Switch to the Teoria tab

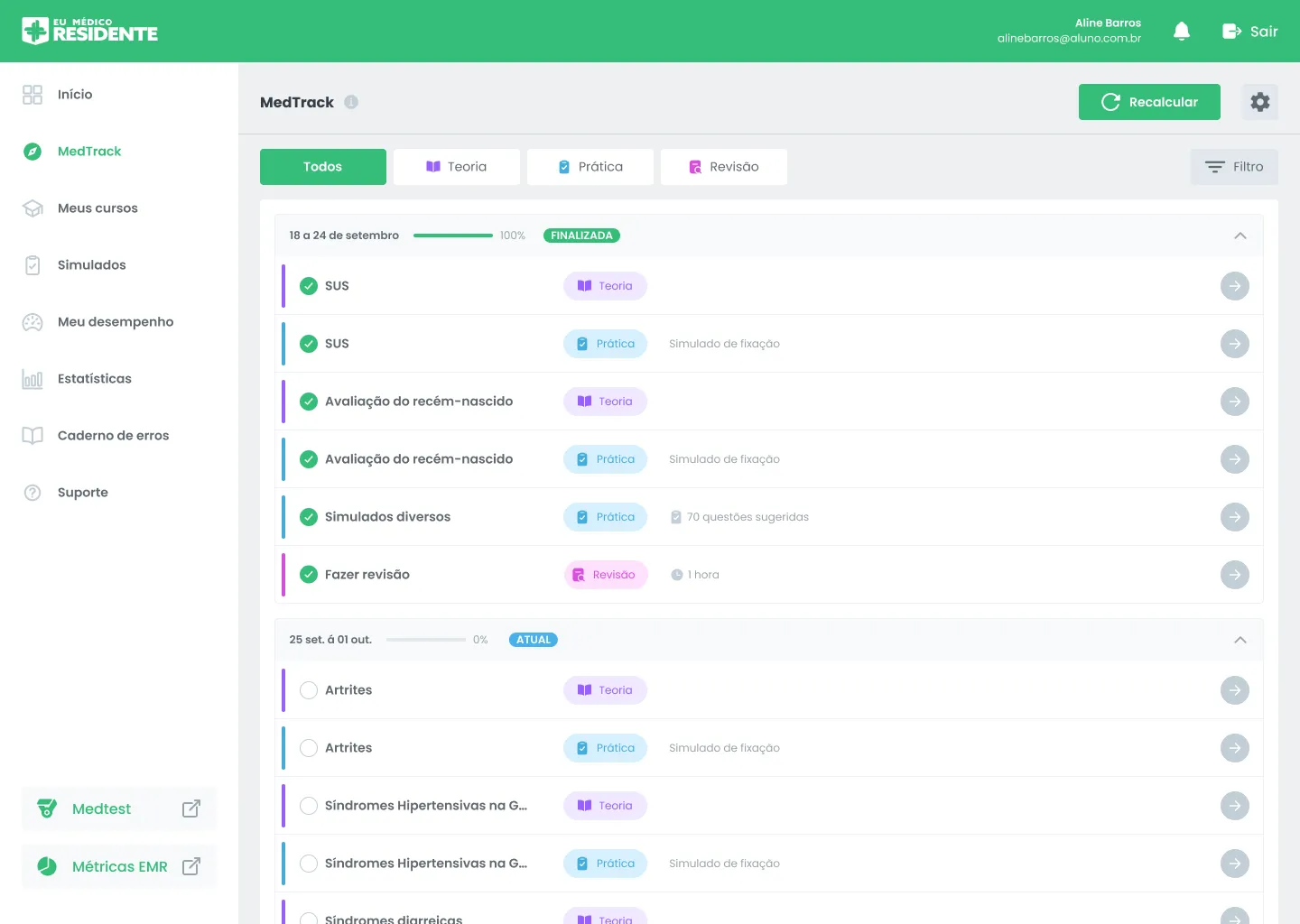click(x=457, y=167)
